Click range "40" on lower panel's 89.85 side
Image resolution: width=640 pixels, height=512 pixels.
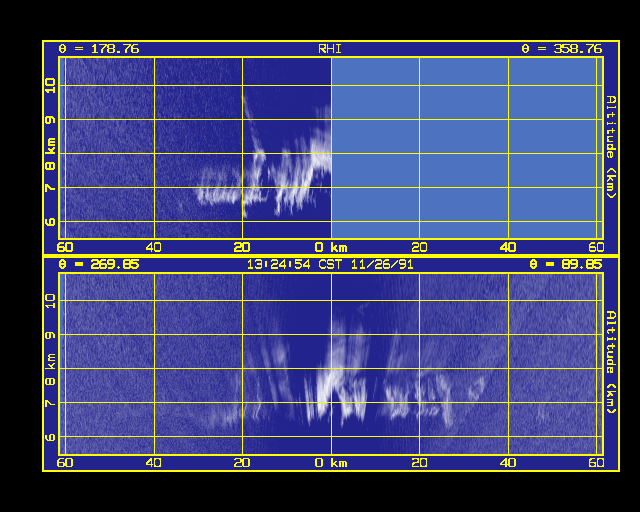point(508,463)
